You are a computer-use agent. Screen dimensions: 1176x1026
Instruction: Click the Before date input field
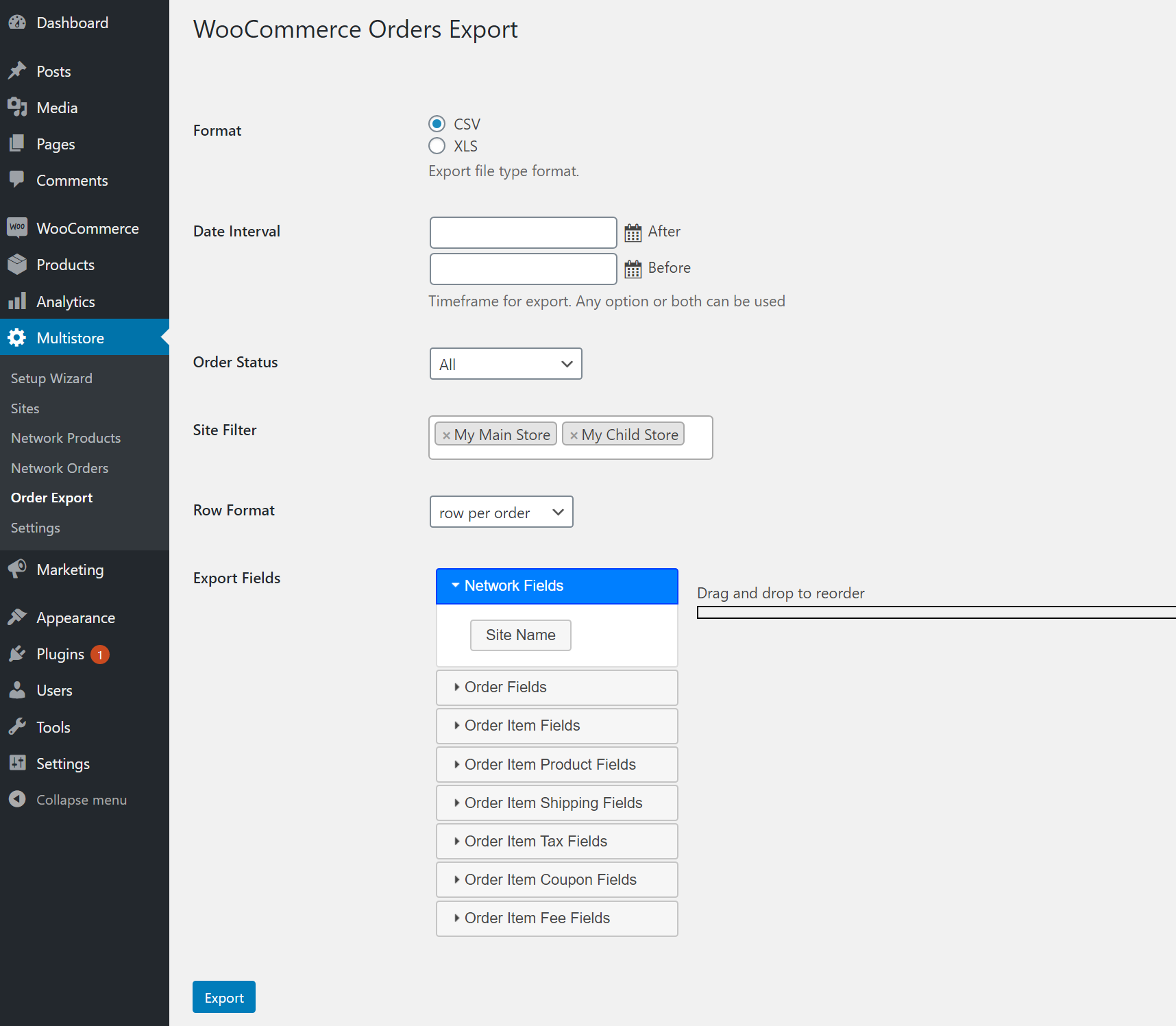(x=524, y=269)
